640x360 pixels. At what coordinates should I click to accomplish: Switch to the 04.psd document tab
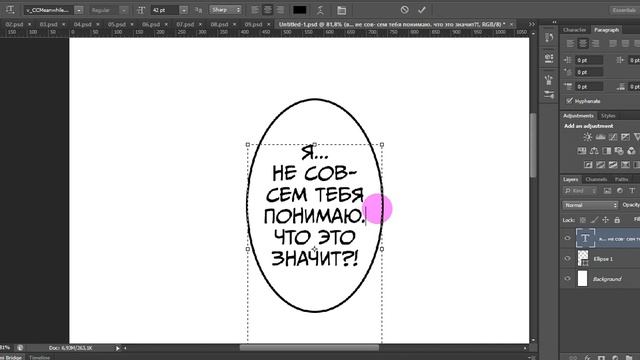tap(82, 24)
